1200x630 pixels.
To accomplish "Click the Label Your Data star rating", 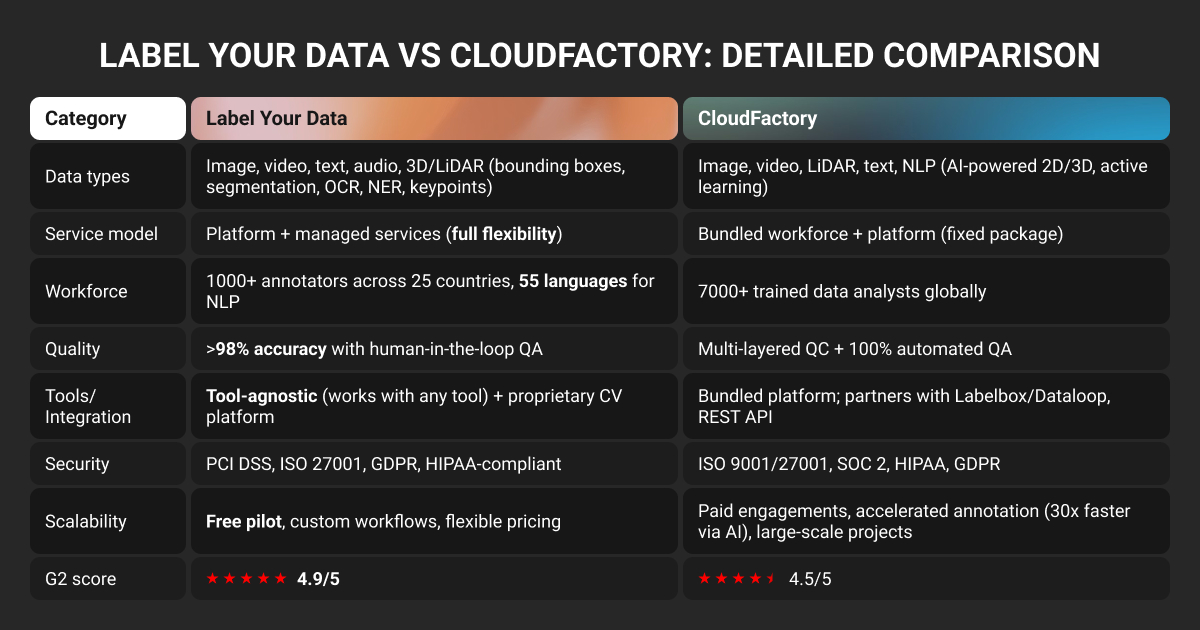I will pyautogui.click(x=246, y=578).
